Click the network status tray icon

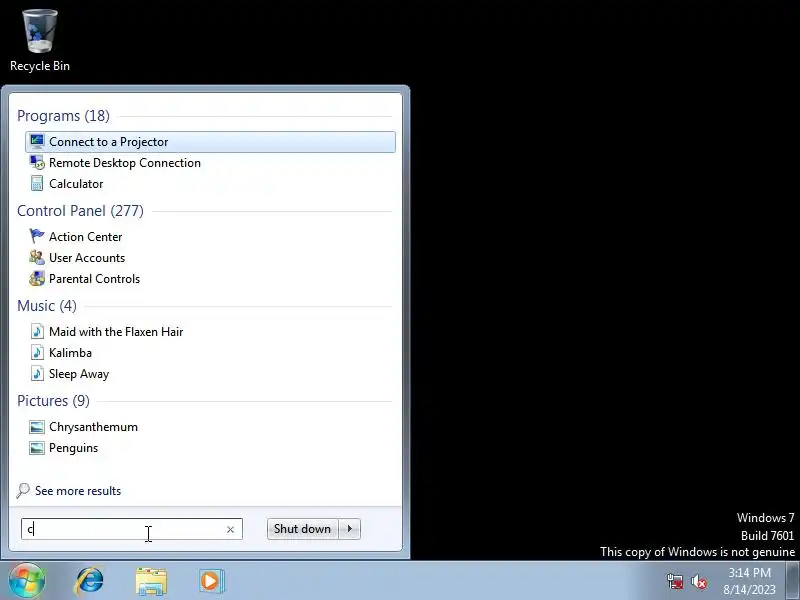(674, 581)
